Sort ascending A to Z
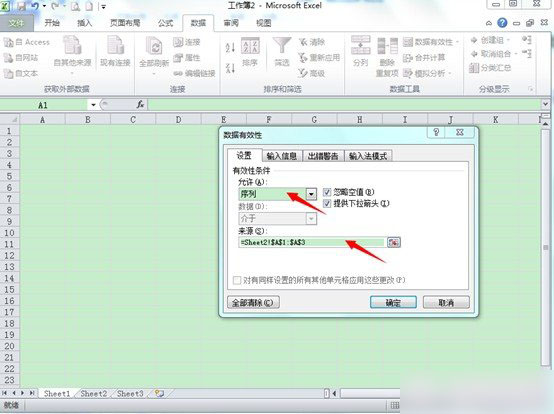Viewport: 554px width, 414px height. tap(230, 47)
